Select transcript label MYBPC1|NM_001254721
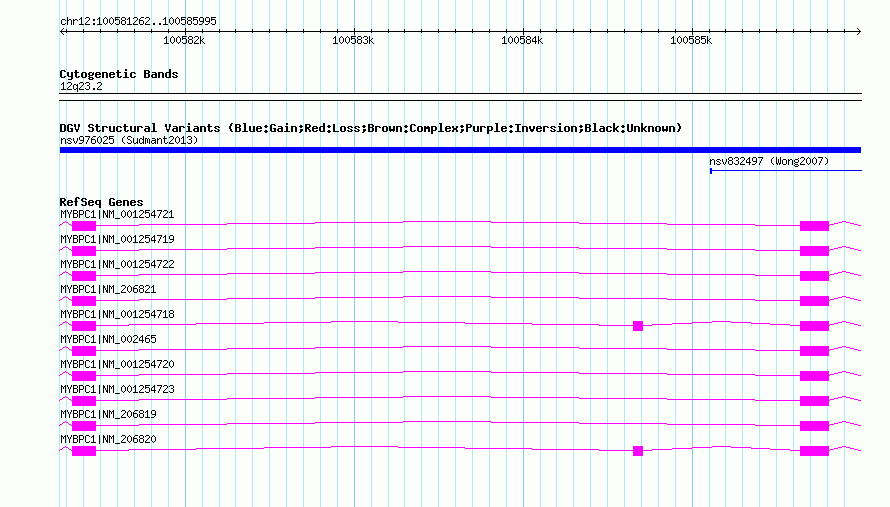Image resolution: width=890 pixels, height=507 pixels. 117,215
